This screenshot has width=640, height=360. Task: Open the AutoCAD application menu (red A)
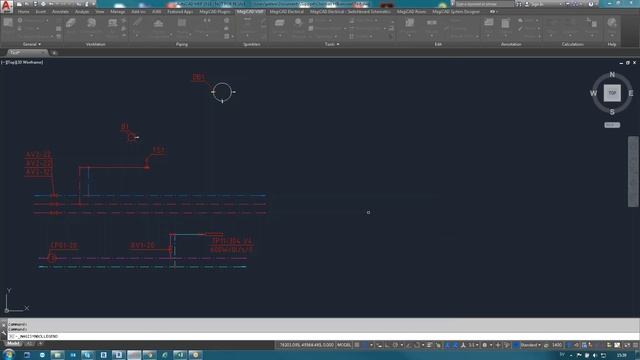coord(7,6)
